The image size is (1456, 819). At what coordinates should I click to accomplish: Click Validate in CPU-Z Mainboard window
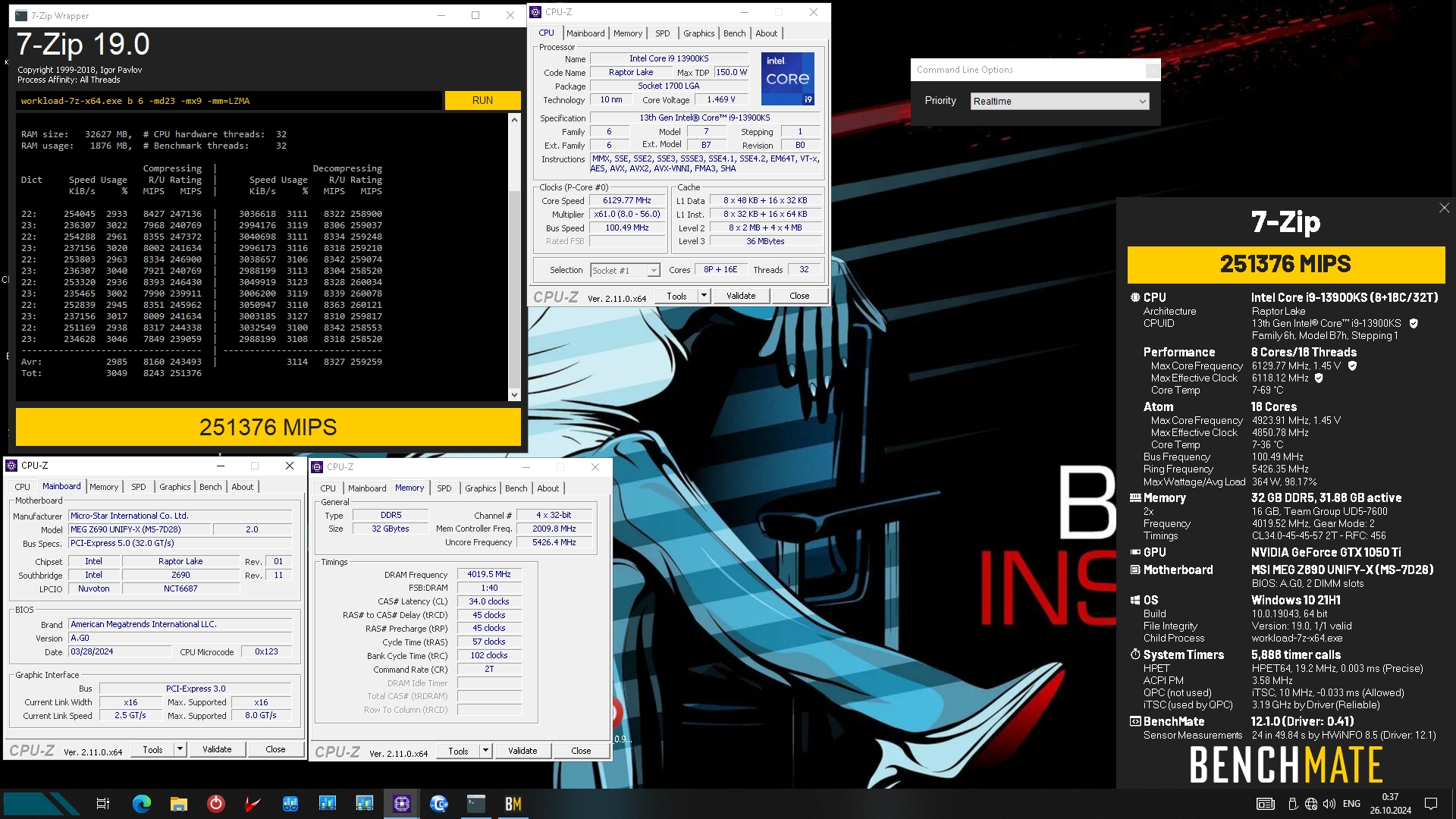217,749
